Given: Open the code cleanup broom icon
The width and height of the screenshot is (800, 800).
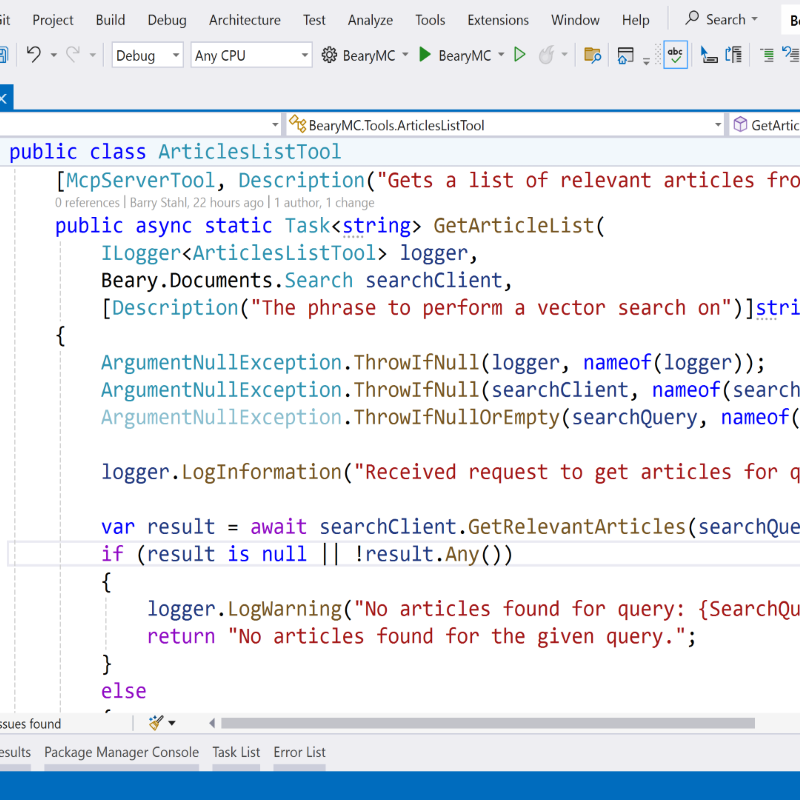Looking at the screenshot, I should [156, 723].
